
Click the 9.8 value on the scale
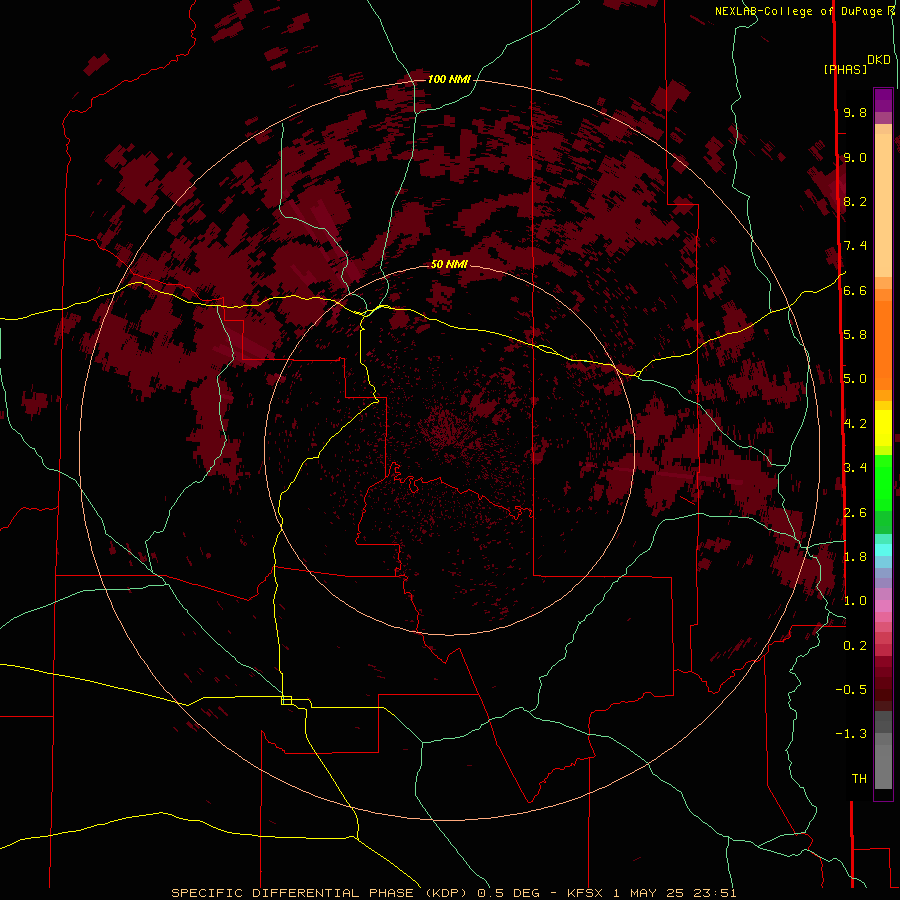[x=855, y=112]
